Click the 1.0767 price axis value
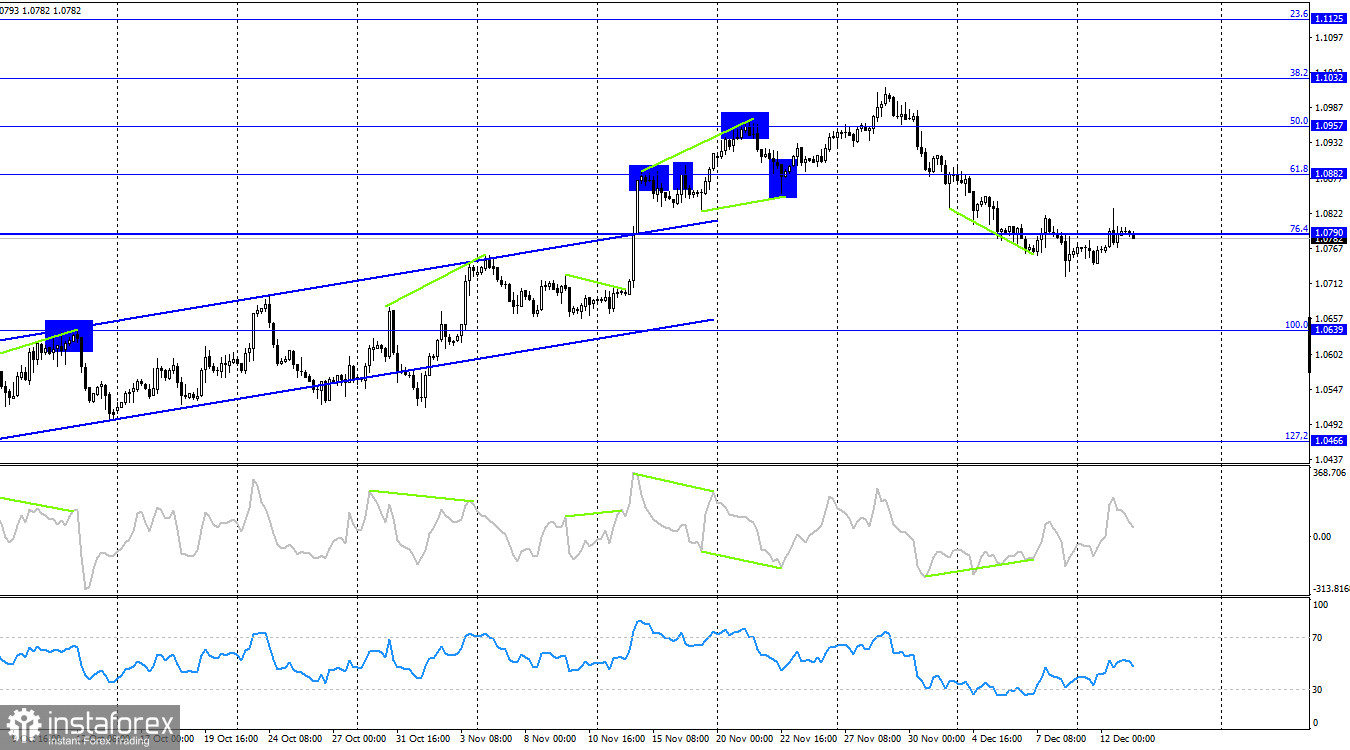 click(x=1329, y=249)
